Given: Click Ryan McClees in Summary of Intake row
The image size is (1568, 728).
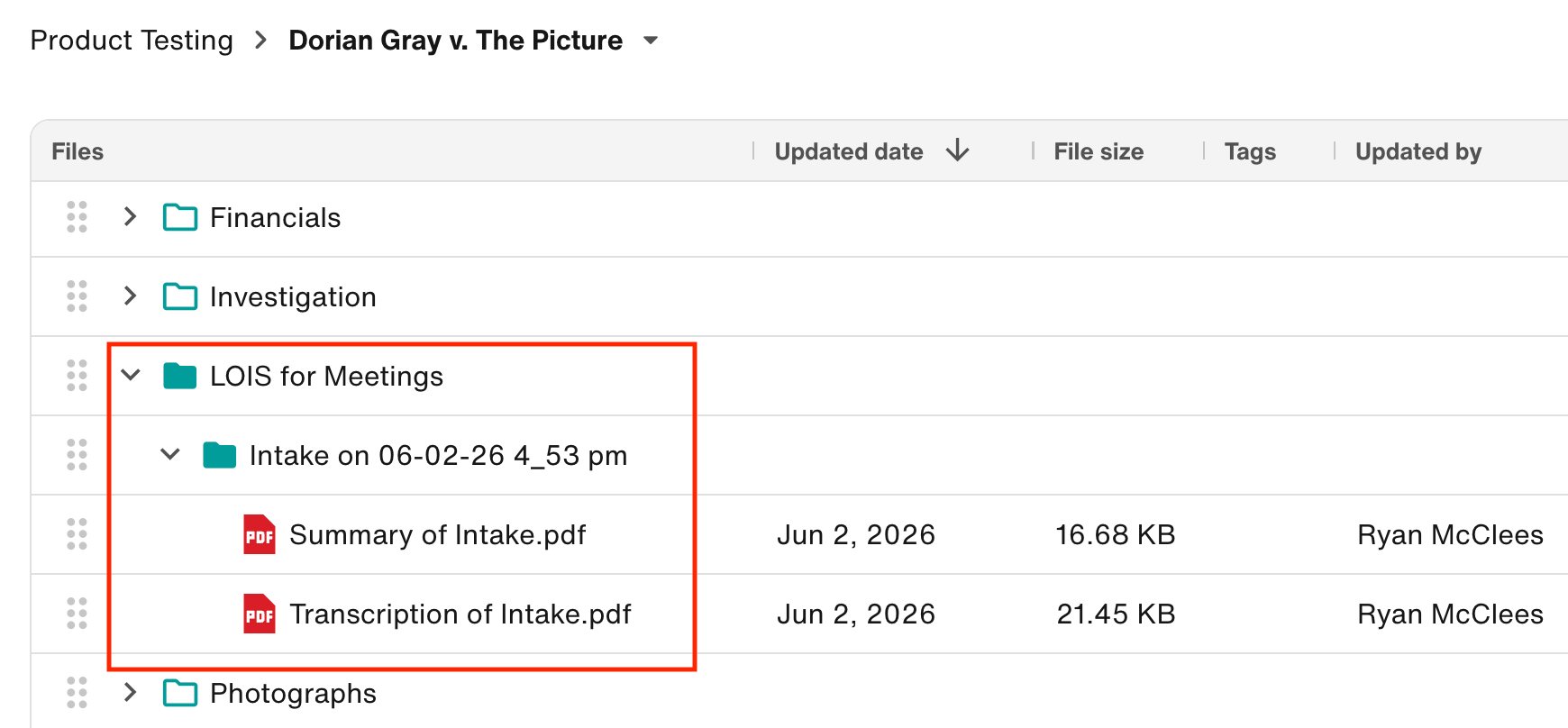Looking at the screenshot, I should (1450, 535).
